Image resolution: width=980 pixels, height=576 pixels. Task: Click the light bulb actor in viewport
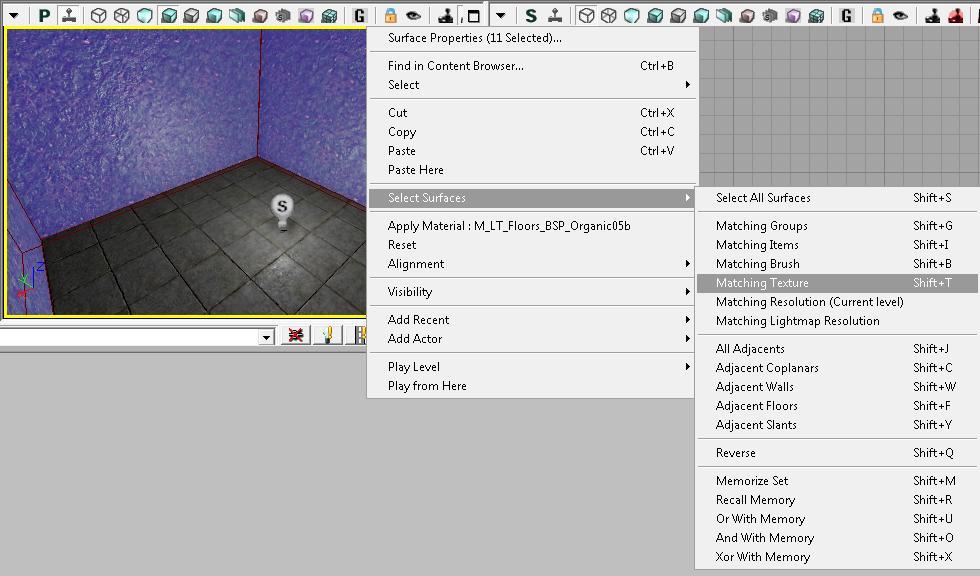coord(282,212)
